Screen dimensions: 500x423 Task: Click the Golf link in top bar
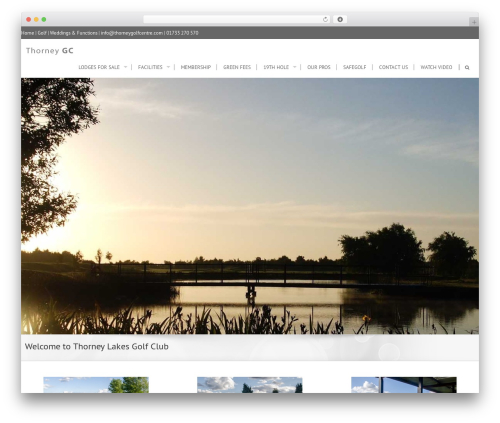[x=42, y=33]
